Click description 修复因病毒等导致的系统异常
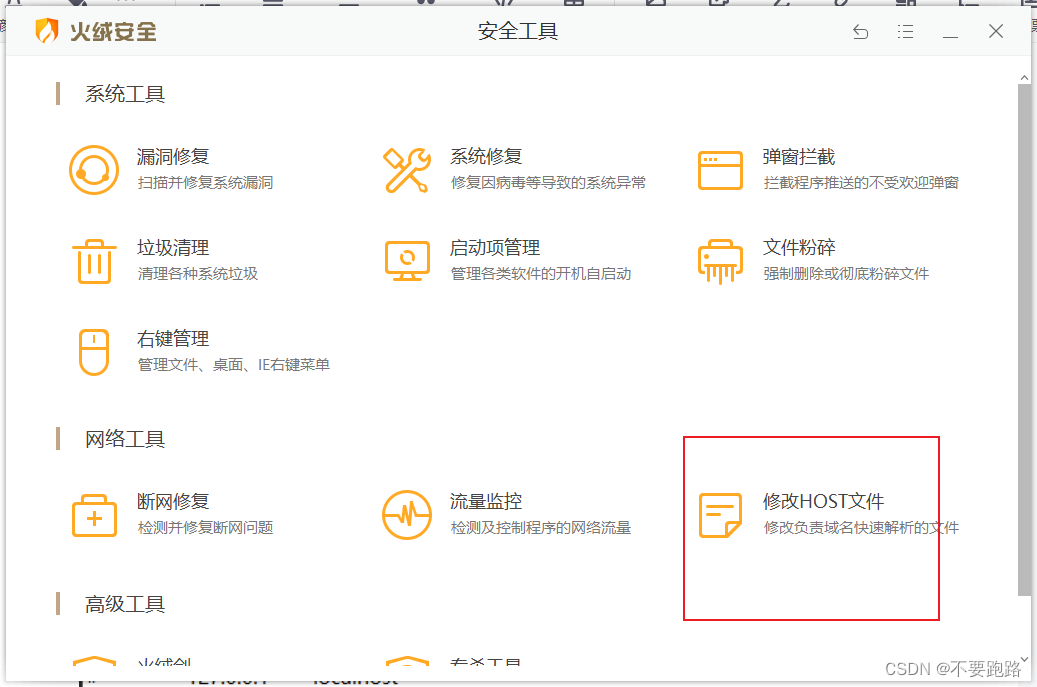The height and width of the screenshot is (687, 1037). 548,182
